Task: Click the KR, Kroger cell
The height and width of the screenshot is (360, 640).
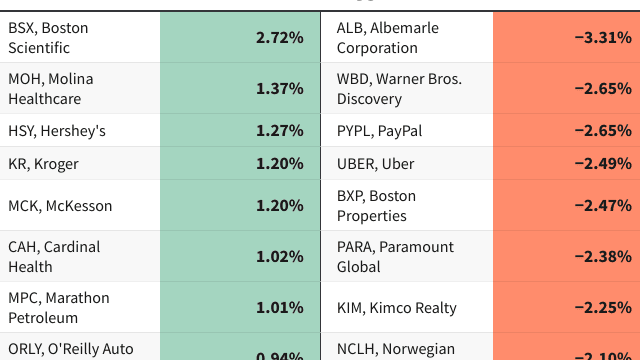Action: point(80,163)
